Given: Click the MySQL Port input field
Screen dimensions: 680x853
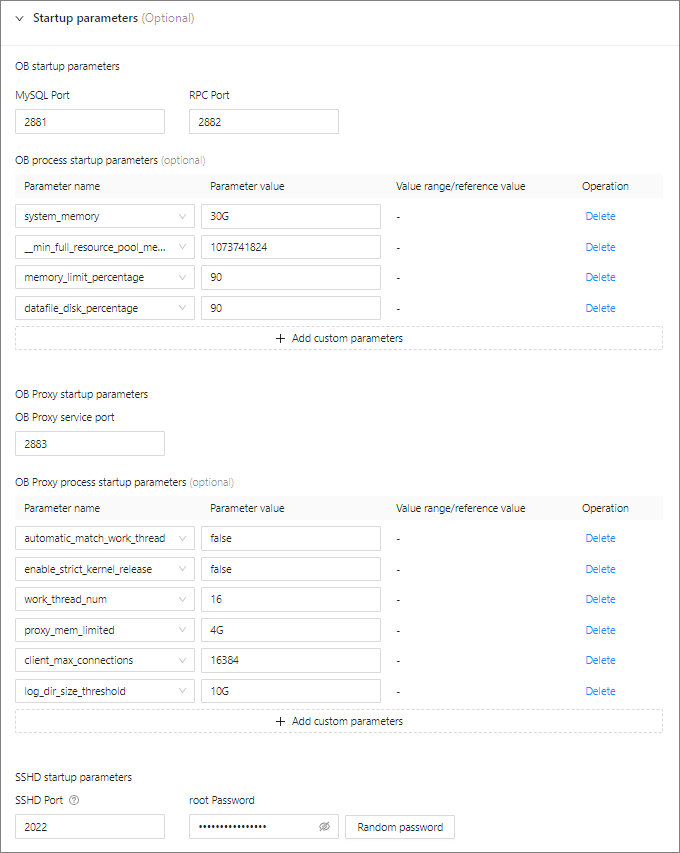Looking at the screenshot, I should coord(90,122).
